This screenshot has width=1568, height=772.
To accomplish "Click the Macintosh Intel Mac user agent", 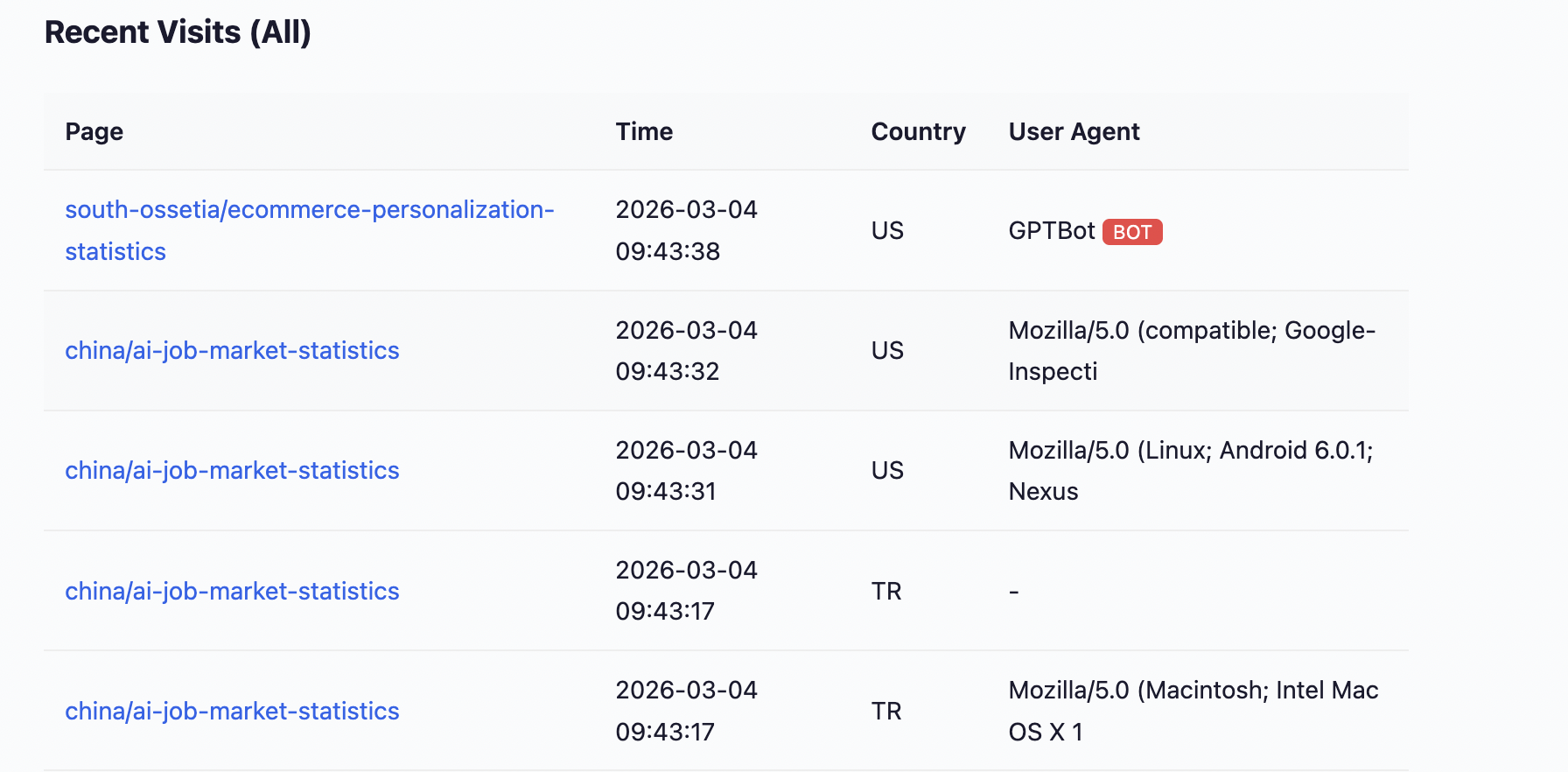I will (x=1193, y=711).
